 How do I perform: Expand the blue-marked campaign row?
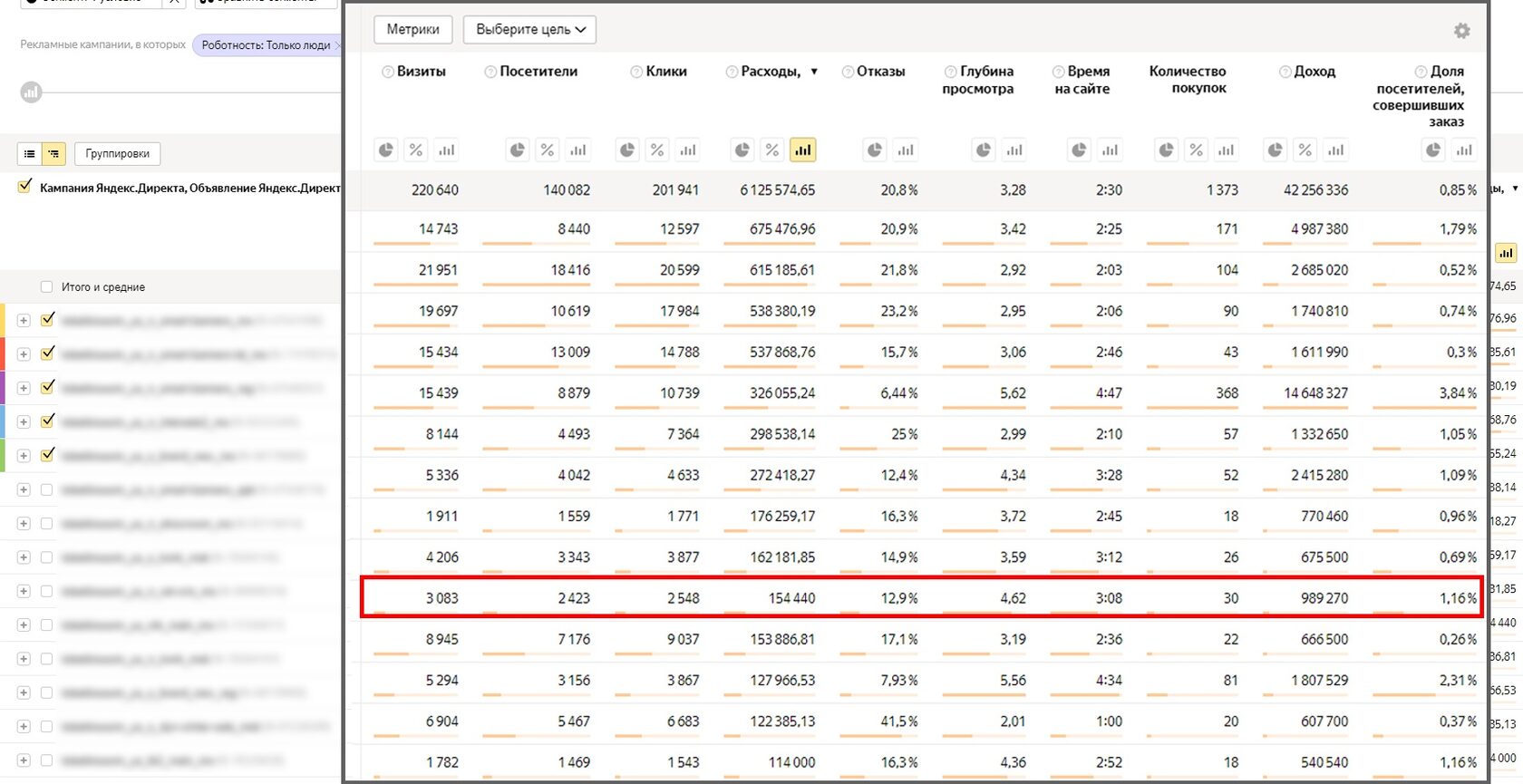(24, 421)
